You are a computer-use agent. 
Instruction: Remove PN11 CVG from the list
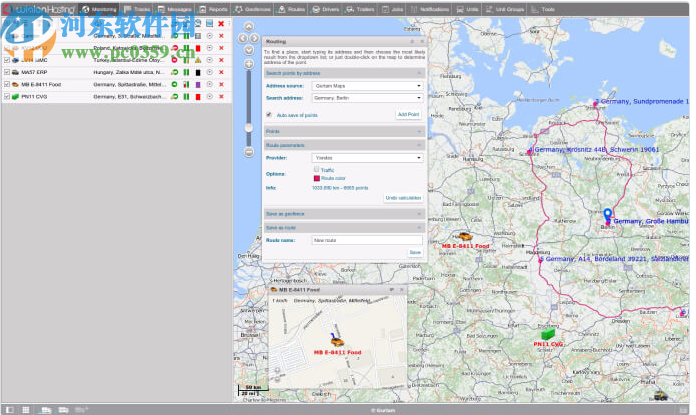(221, 96)
